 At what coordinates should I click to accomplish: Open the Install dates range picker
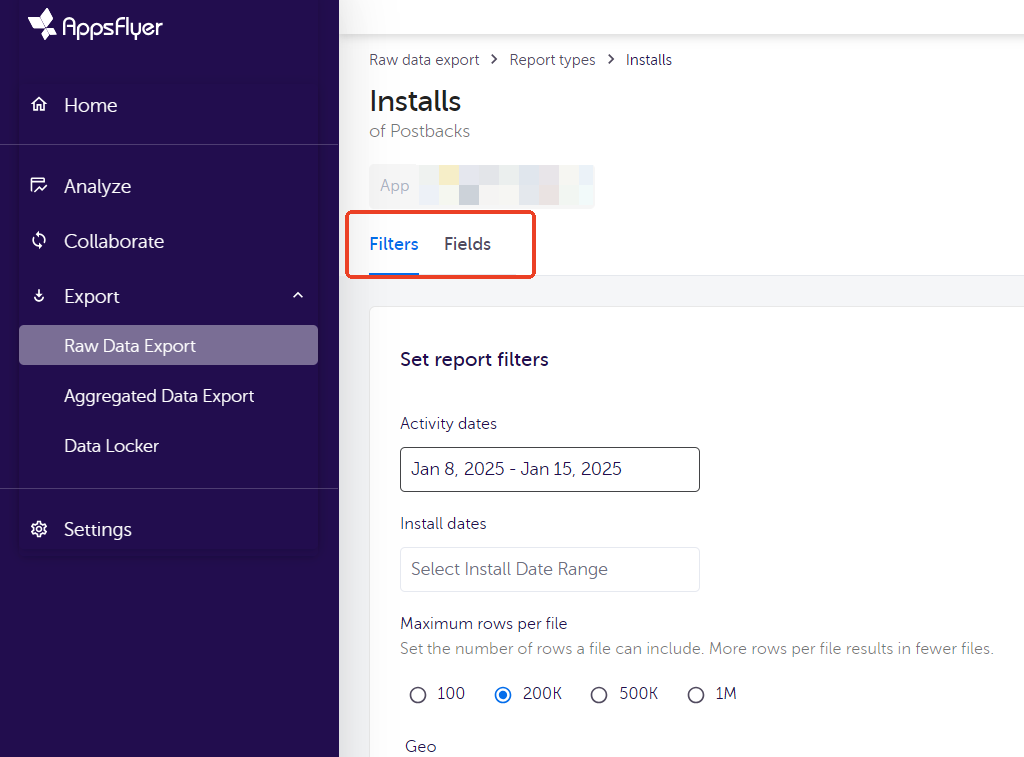[550, 570]
